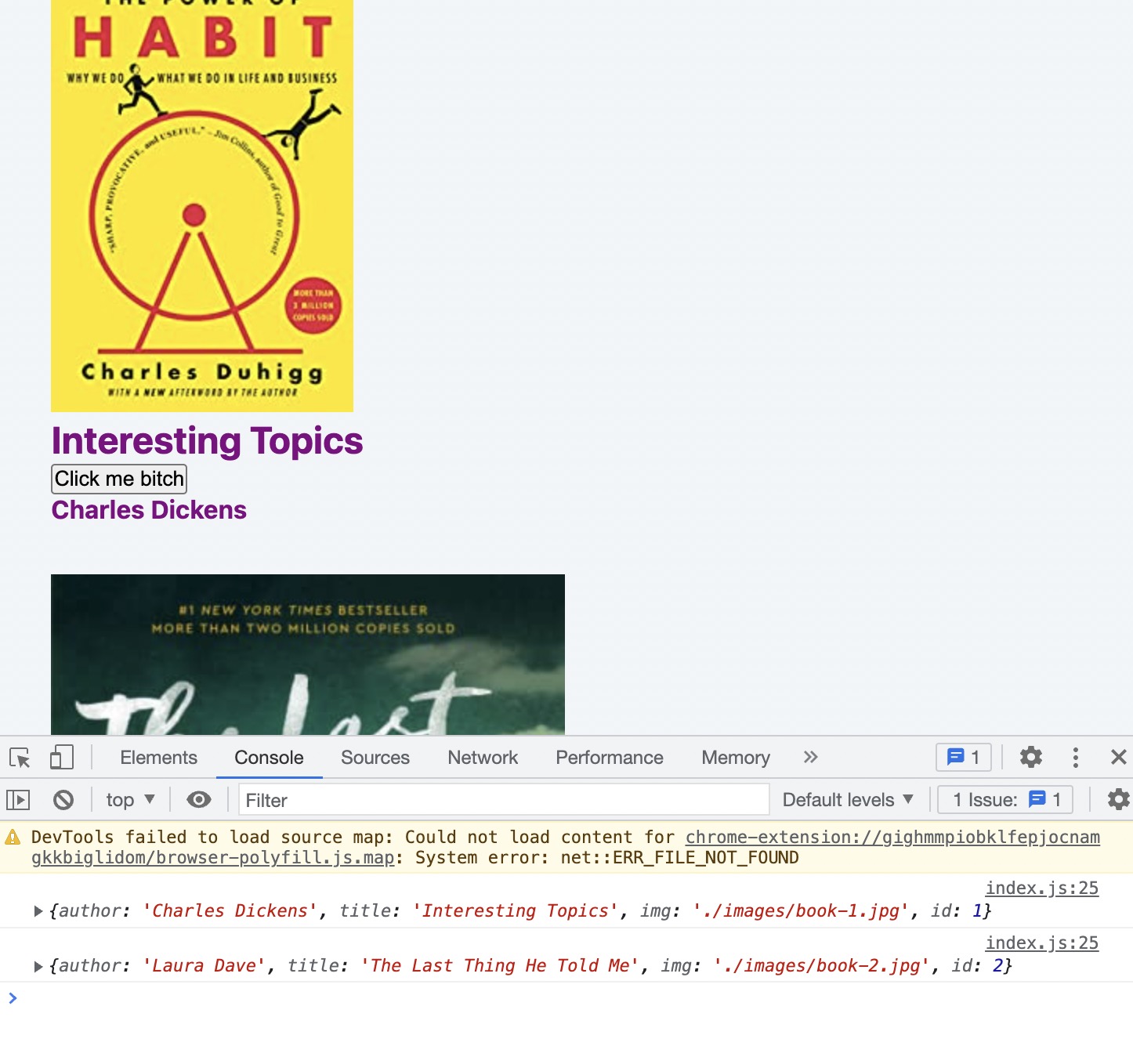Open the Elements tab
This screenshot has width=1133, height=1064.
[158, 758]
